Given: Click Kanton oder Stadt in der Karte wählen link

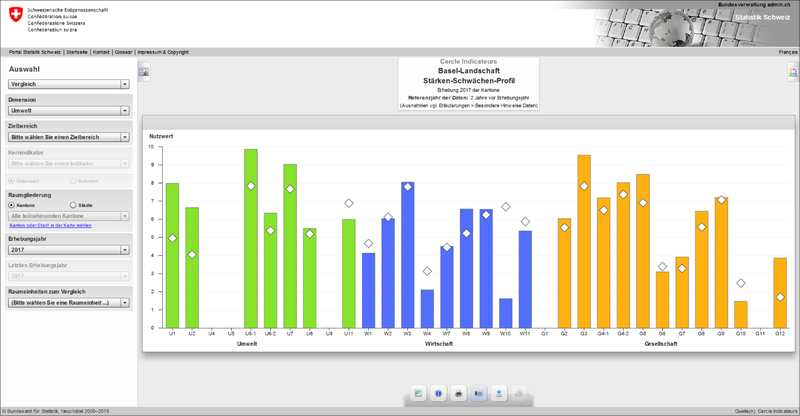Looking at the screenshot, I should pos(51,226).
